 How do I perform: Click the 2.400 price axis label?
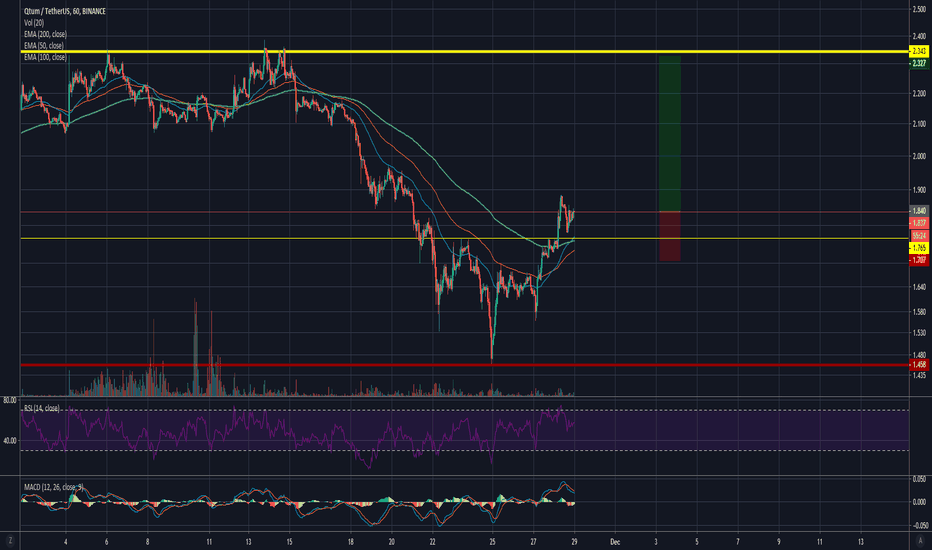(x=919, y=37)
